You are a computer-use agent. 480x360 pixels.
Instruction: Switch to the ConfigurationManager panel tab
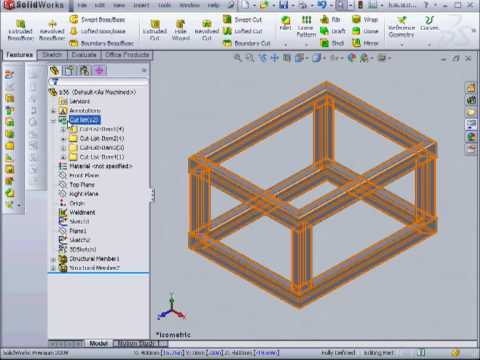[84, 70]
